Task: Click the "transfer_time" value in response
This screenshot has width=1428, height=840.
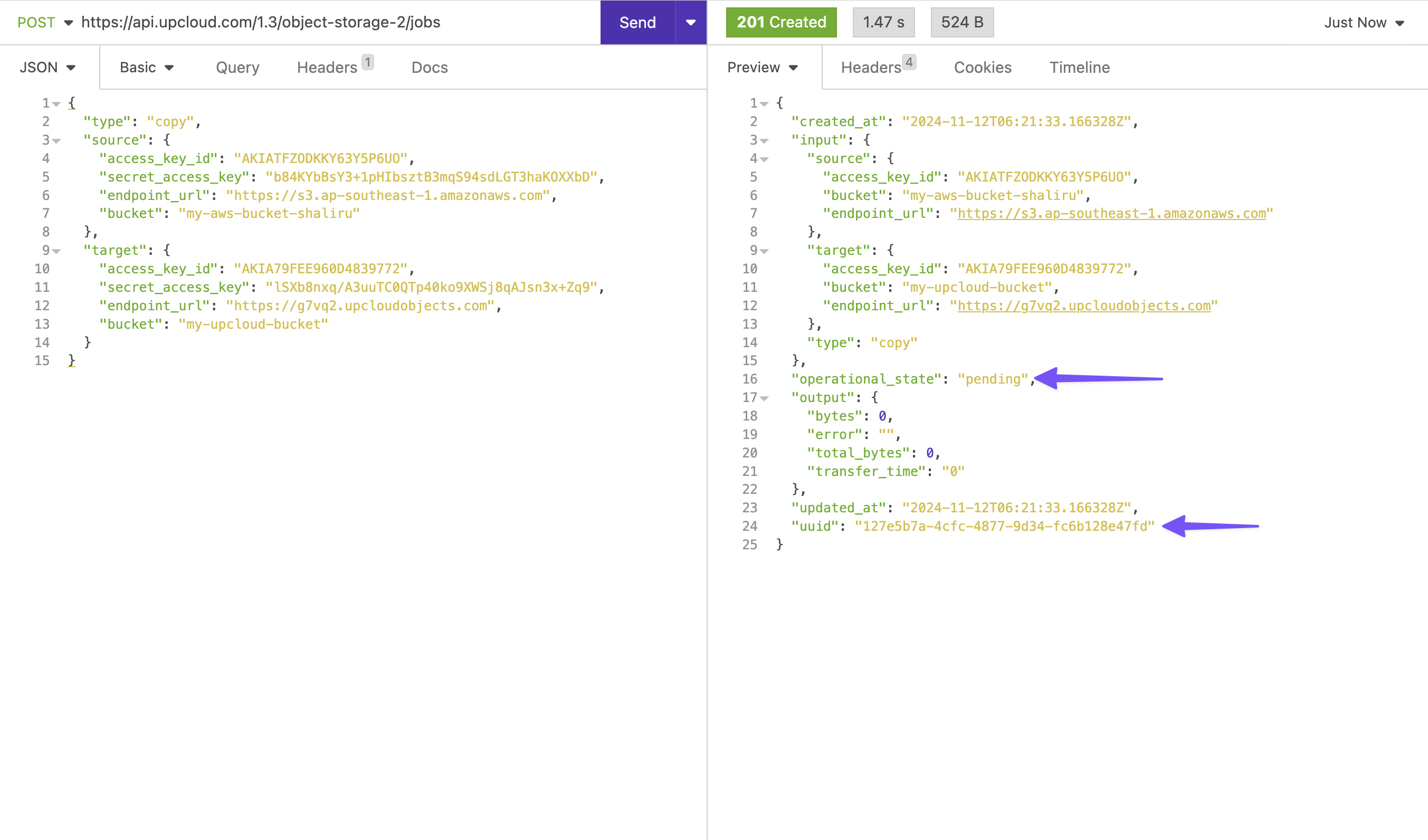Action: click(x=953, y=471)
